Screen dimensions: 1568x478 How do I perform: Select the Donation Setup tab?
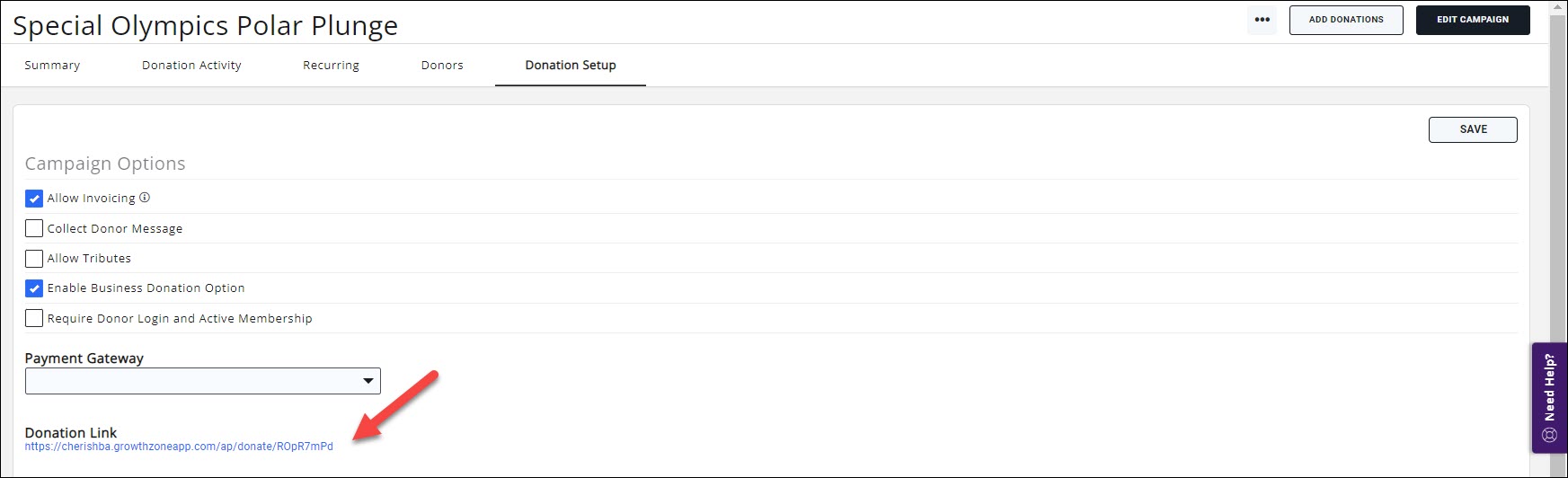pyautogui.click(x=571, y=66)
